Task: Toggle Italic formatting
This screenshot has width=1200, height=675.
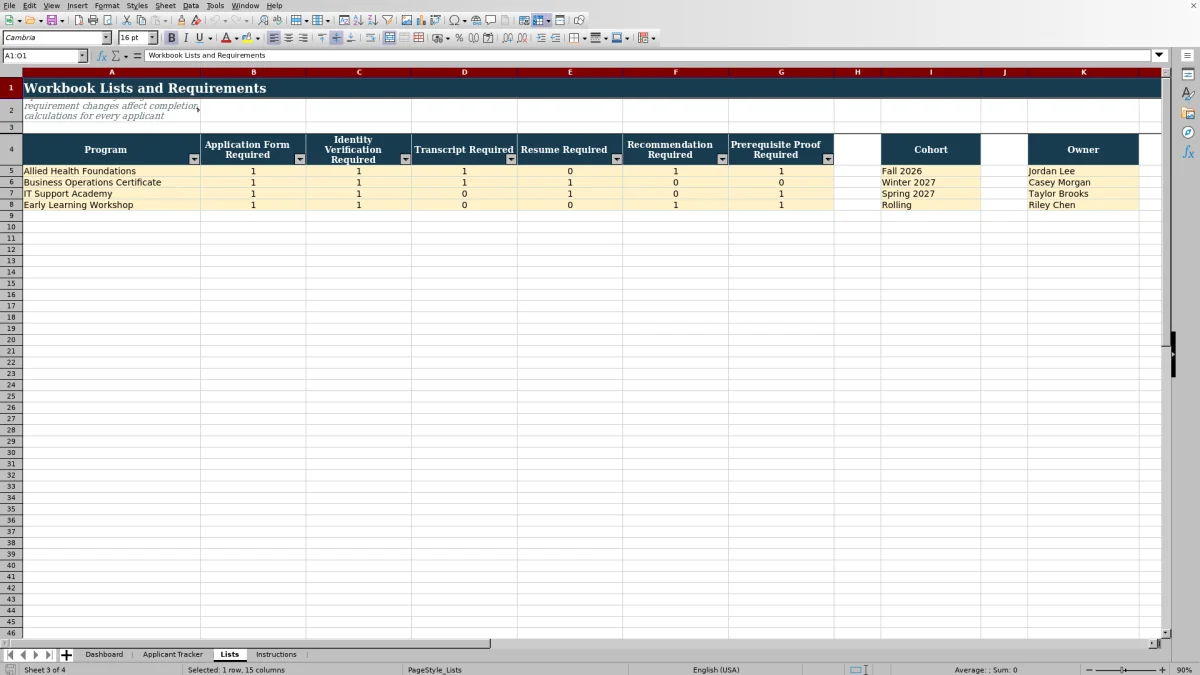Action: pos(185,38)
